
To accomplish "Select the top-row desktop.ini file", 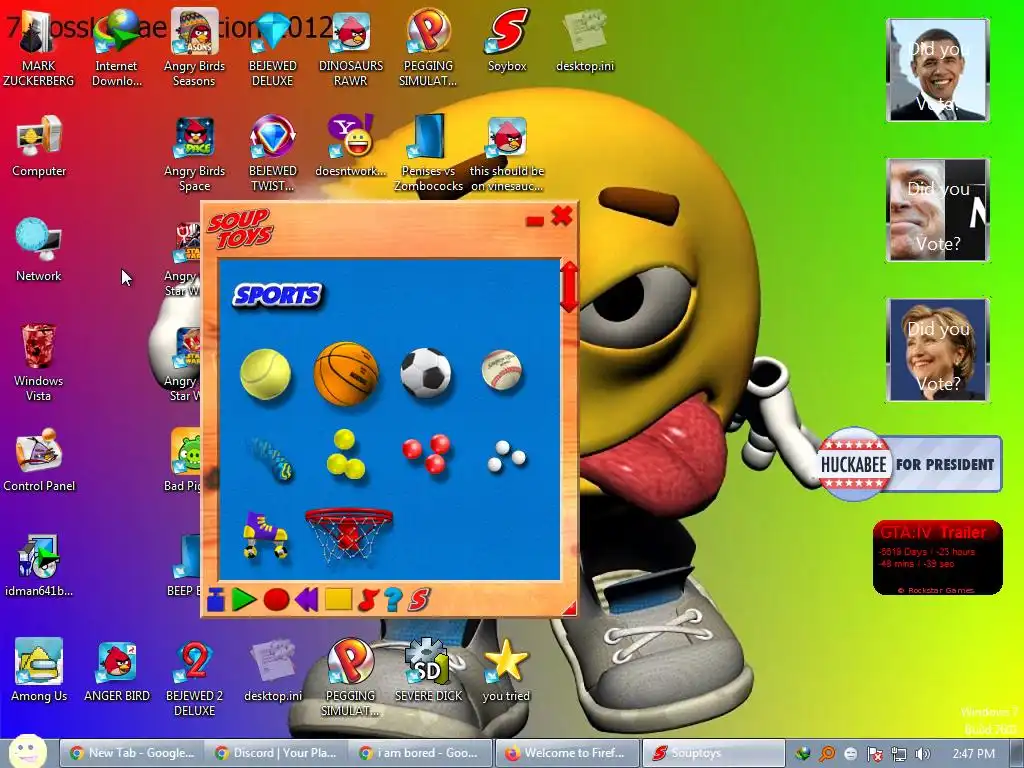I will [x=584, y=42].
